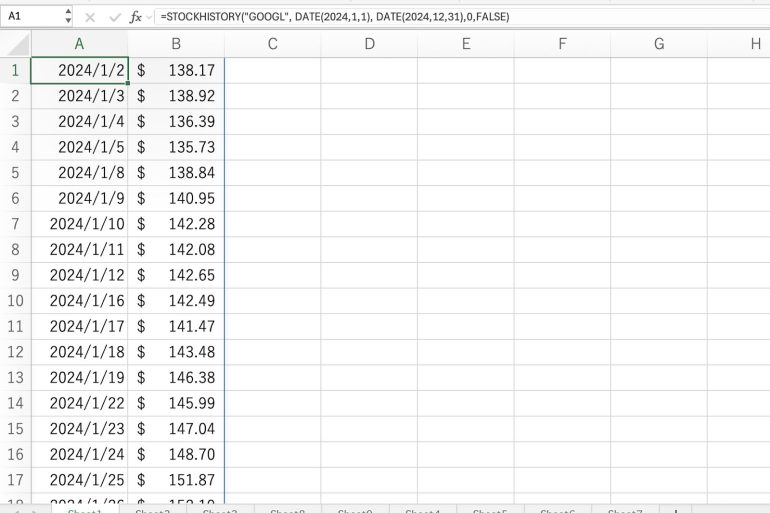Open the Name Box stepper arrows

point(68,16)
